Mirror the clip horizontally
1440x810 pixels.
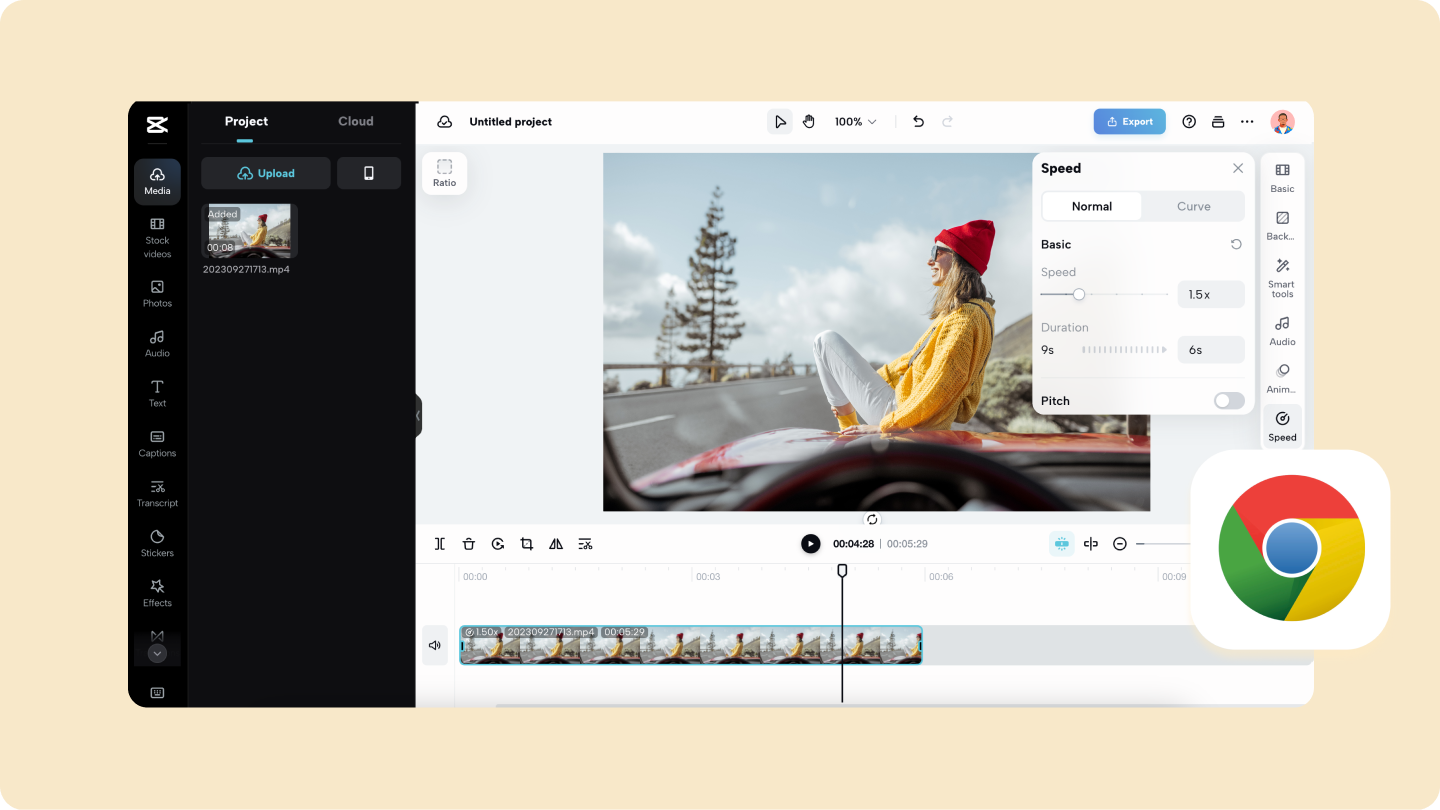coord(556,544)
